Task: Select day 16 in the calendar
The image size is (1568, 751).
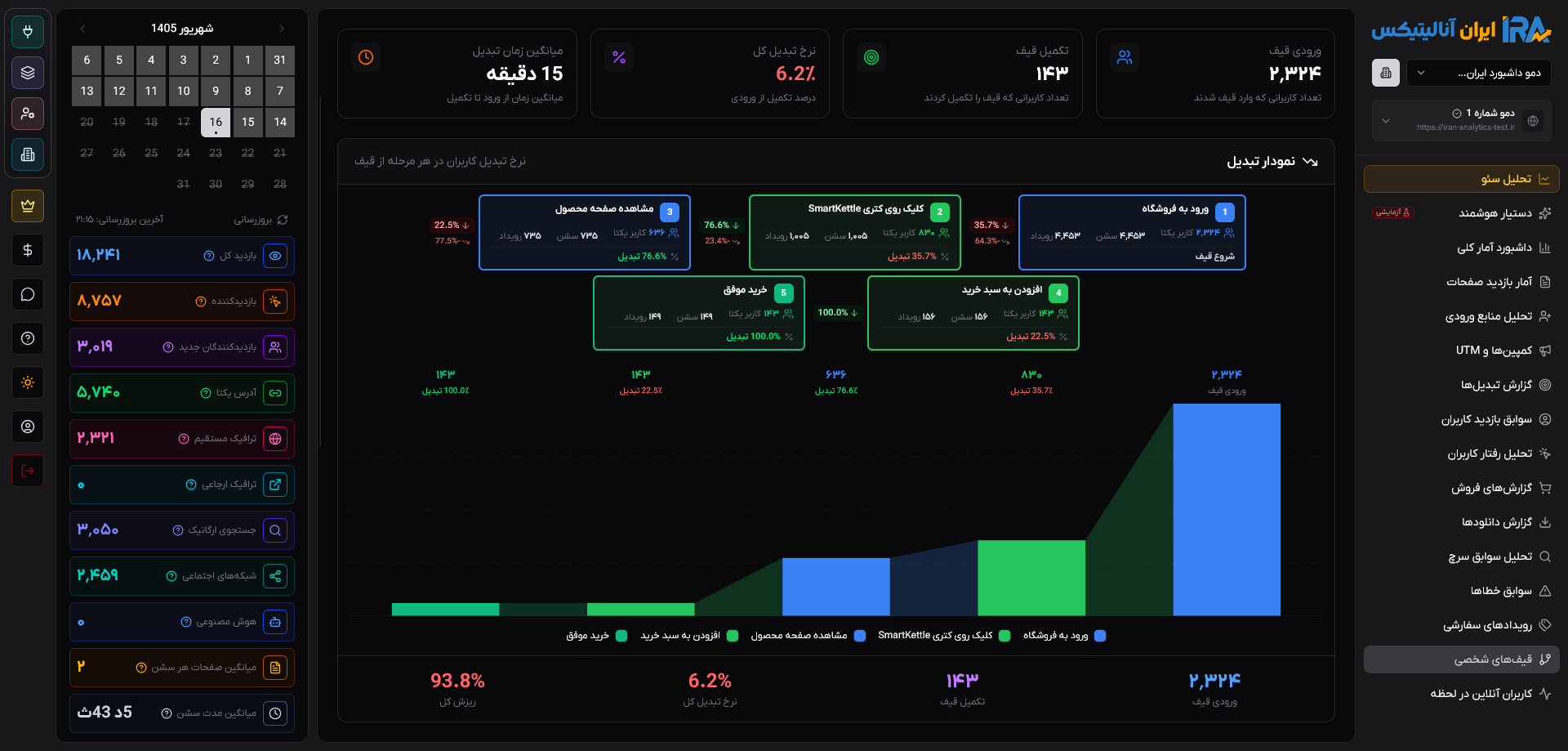Action: [216, 122]
